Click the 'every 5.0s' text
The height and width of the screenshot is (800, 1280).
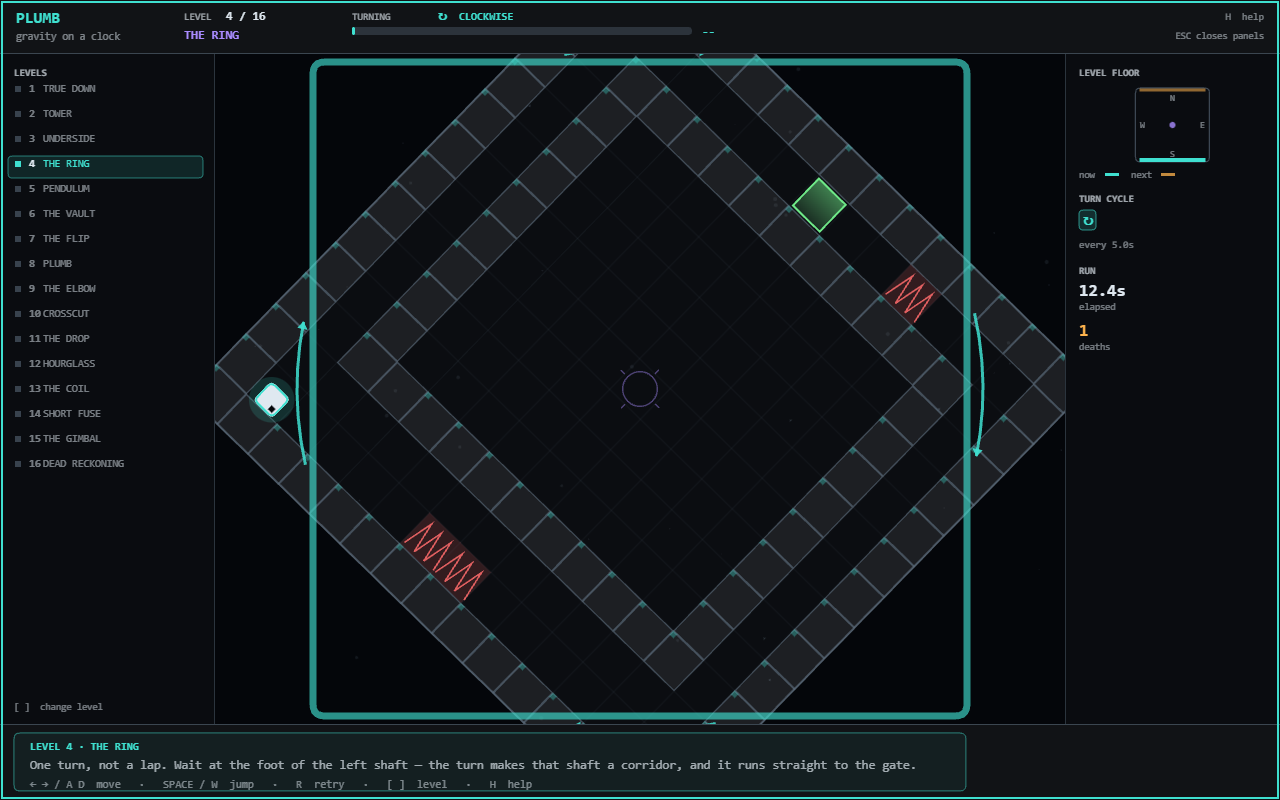coord(1106,245)
